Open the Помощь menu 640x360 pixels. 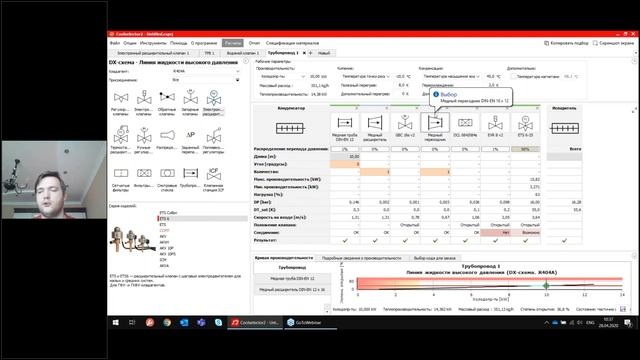178,43
